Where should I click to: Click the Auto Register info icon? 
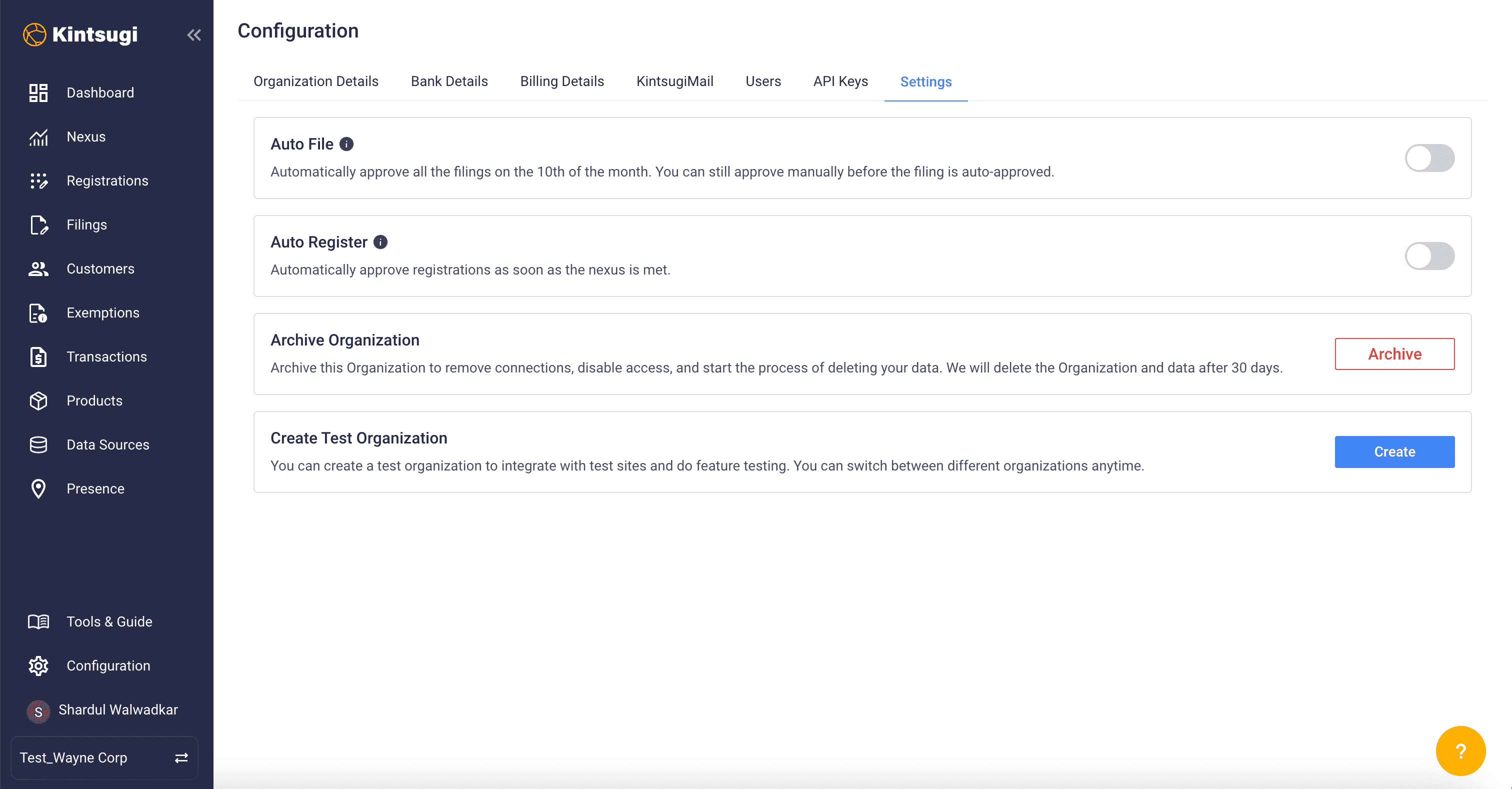pyautogui.click(x=380, y=242)
